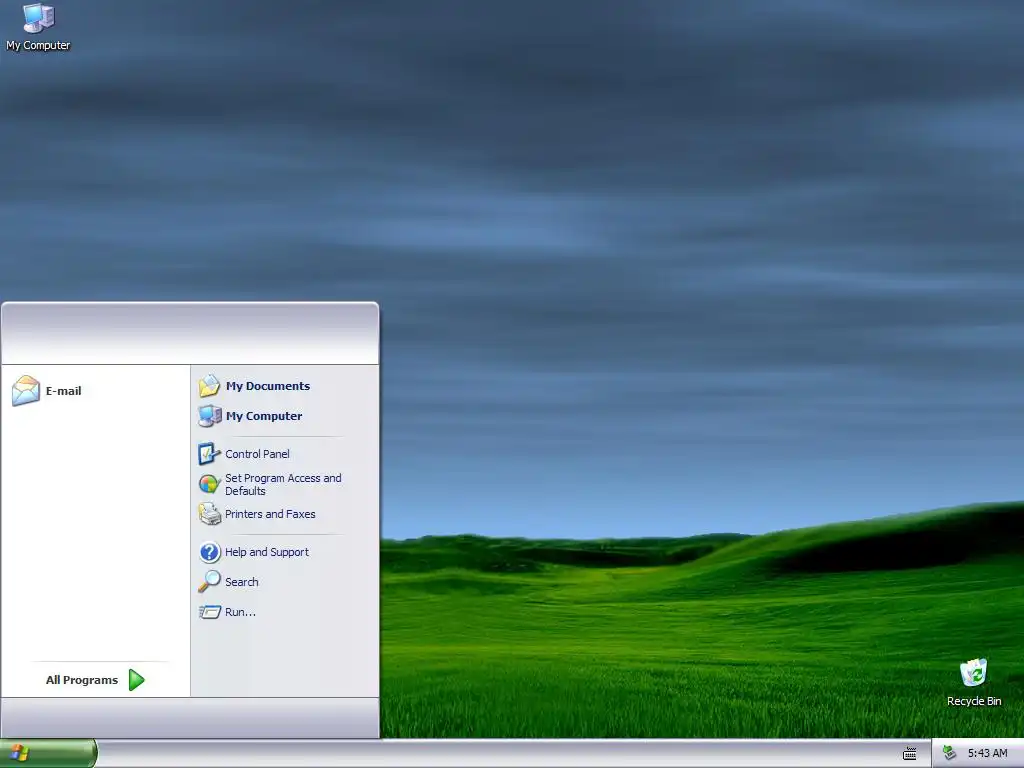
Task: Click the Run dialog icon
Action: tap(210, 612)
